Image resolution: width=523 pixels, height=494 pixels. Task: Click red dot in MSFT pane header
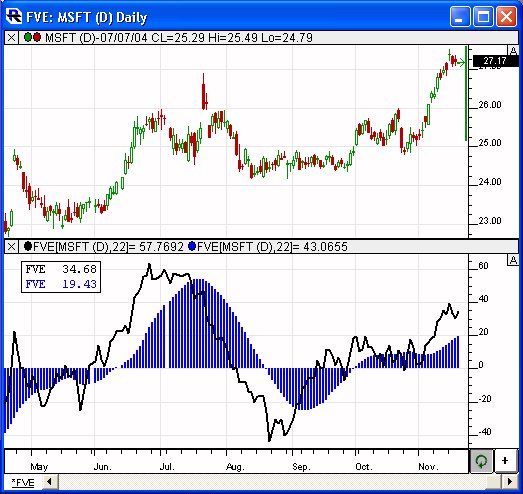[36, 37]
